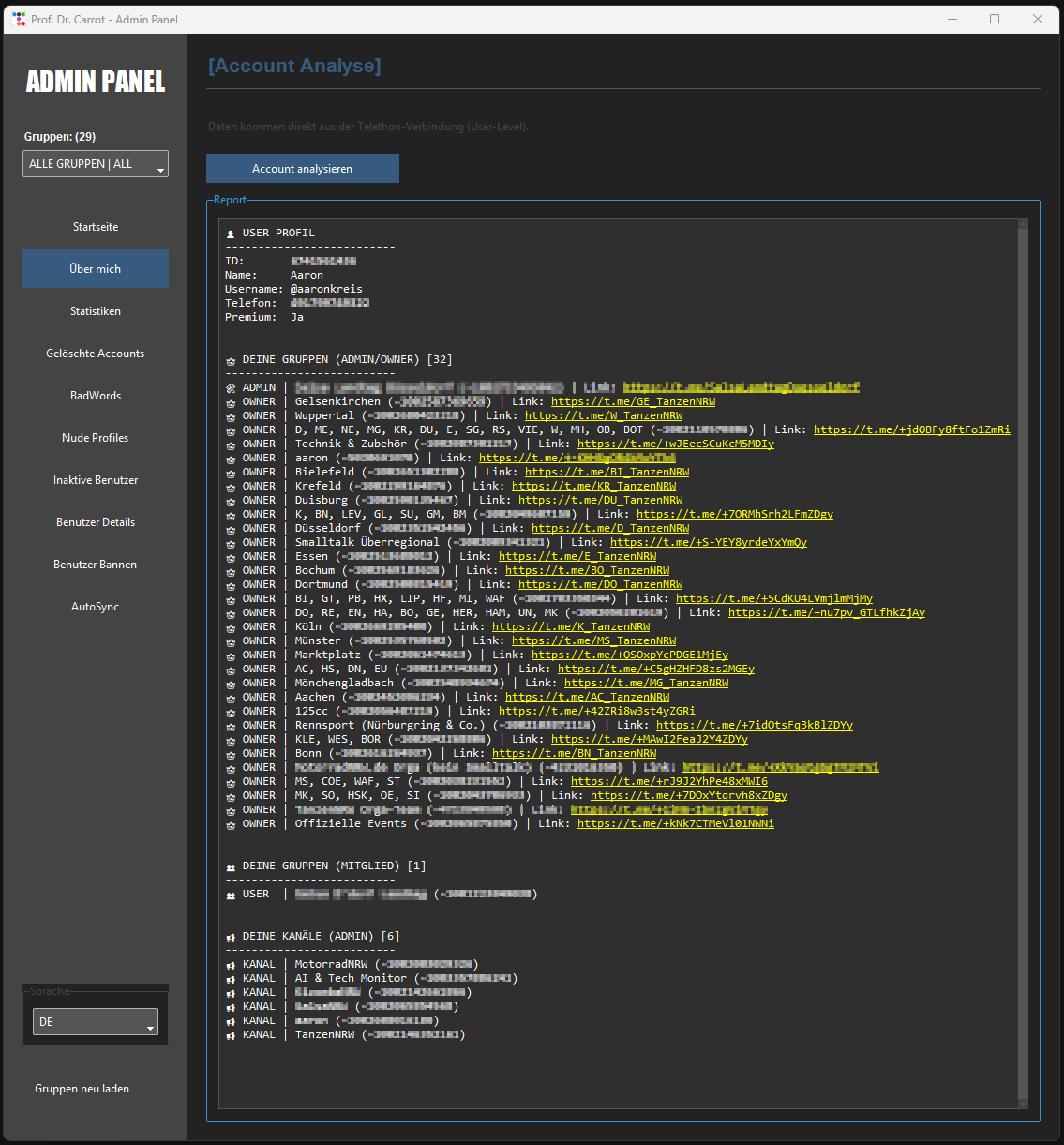Open Gelöschte Accounts section
Viewport: 1064px width, 1145px height.
click(x=96, y=354)
